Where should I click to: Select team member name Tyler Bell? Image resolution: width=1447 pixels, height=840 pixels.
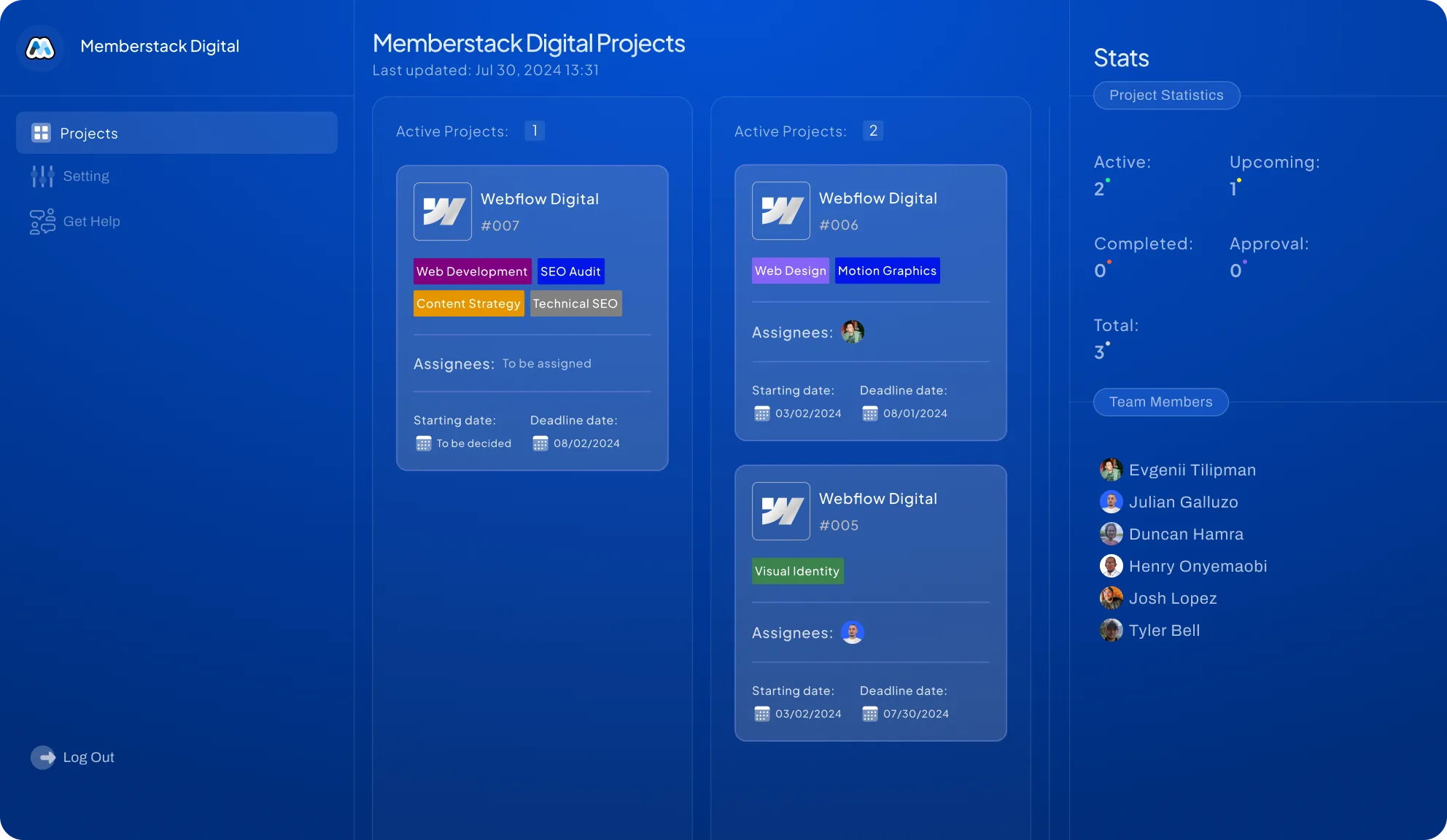click(1165, 631)
